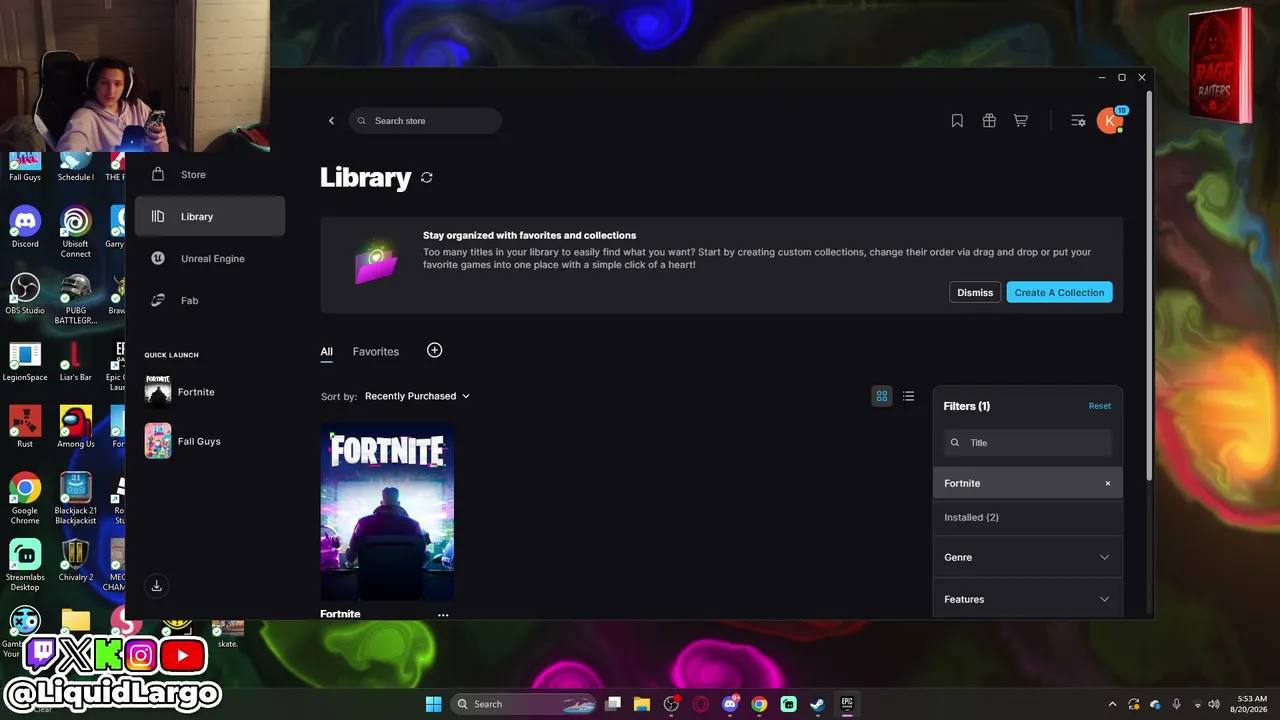1280x720 pixels.
Task: Click the Create A Collection button
Action: [x=1059, y=292]
